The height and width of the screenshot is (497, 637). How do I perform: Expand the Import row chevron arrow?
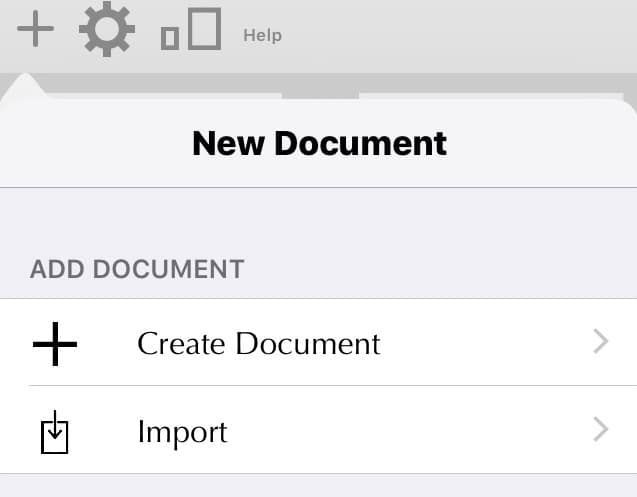[600, 430]
